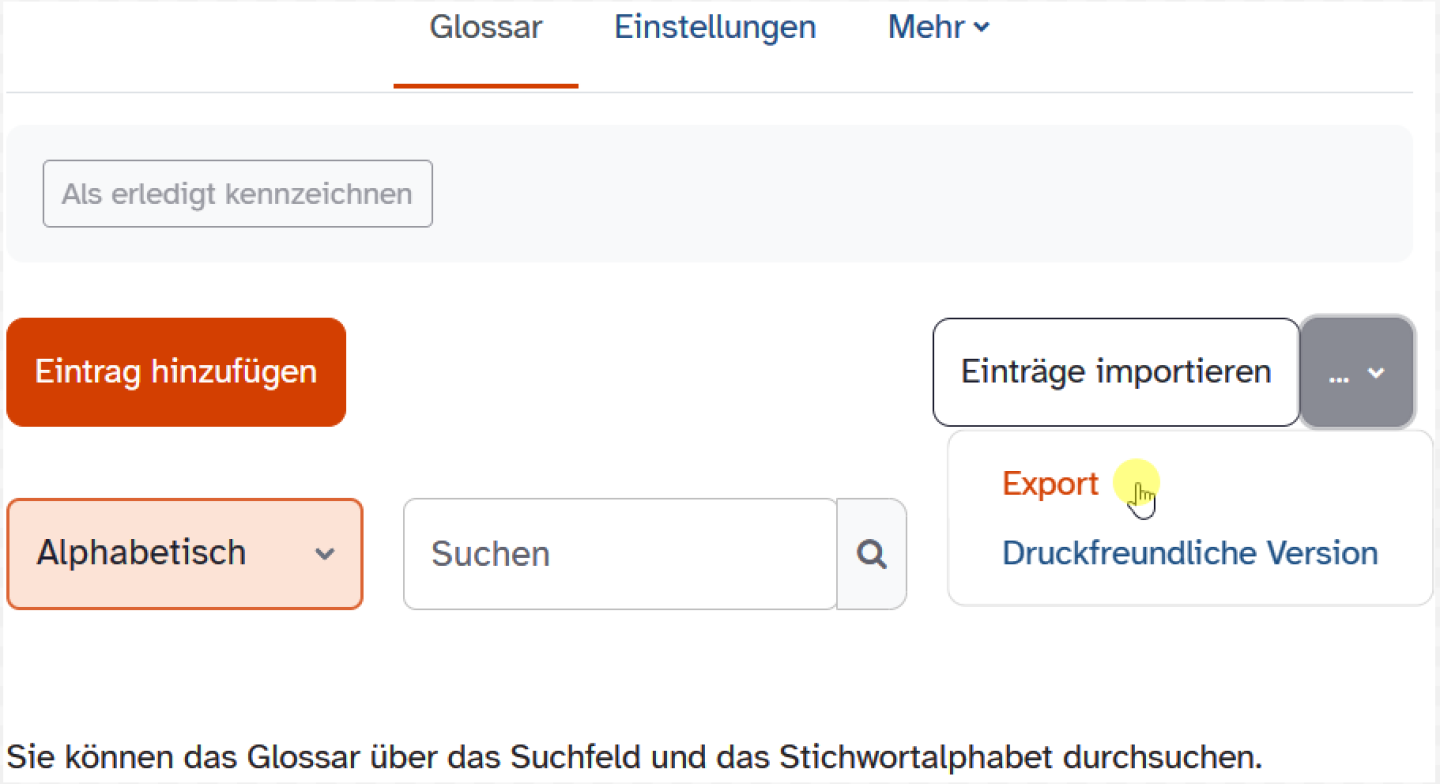Image resolution: width=1440 pixels, height=784 pixels.
Task: Click the Einträge importieren button
Action: (1116, 373)
